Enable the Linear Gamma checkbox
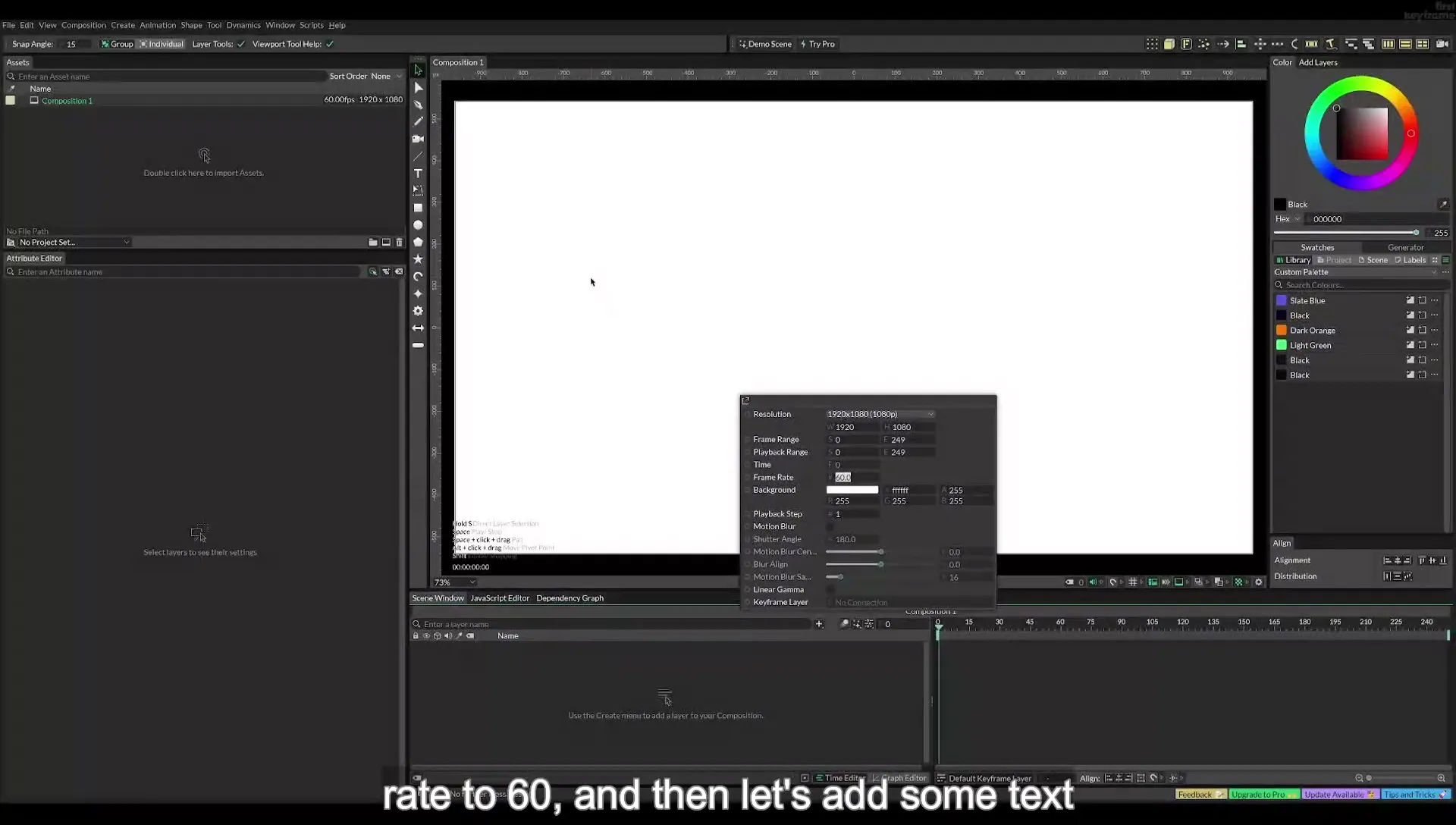The width and height of the screenshot is (1456, 825). [x=830, y=589]
